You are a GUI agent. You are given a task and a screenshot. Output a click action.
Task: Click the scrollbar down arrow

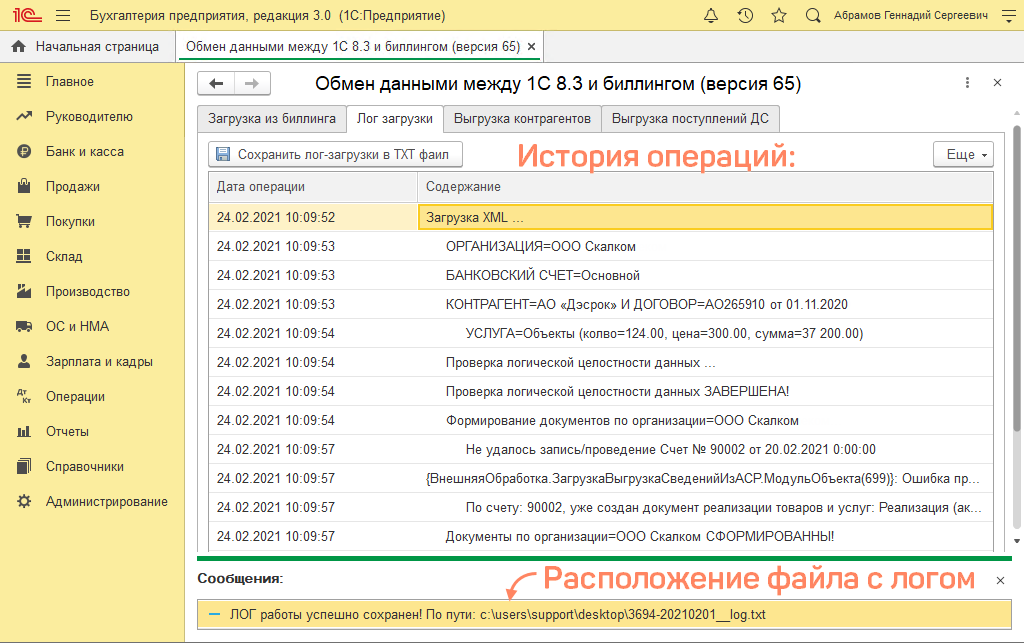click(x=1017, y=541)
